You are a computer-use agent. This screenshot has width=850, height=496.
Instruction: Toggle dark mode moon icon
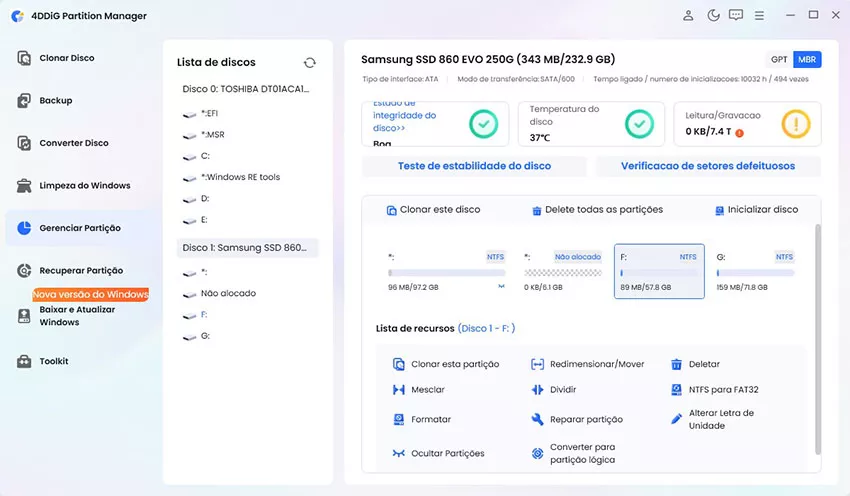713,16
